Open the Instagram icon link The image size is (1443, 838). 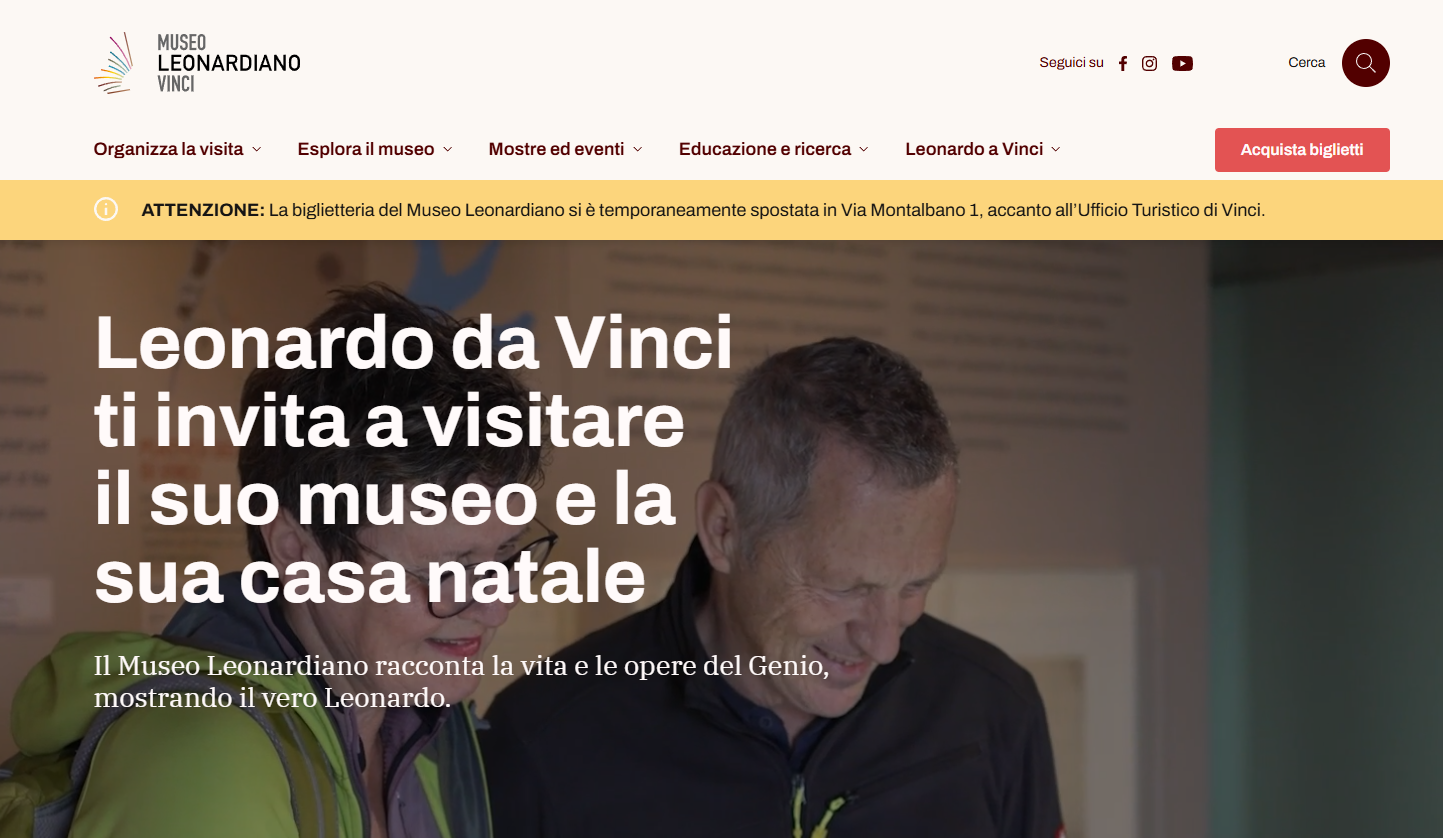tap(1150, 63)
